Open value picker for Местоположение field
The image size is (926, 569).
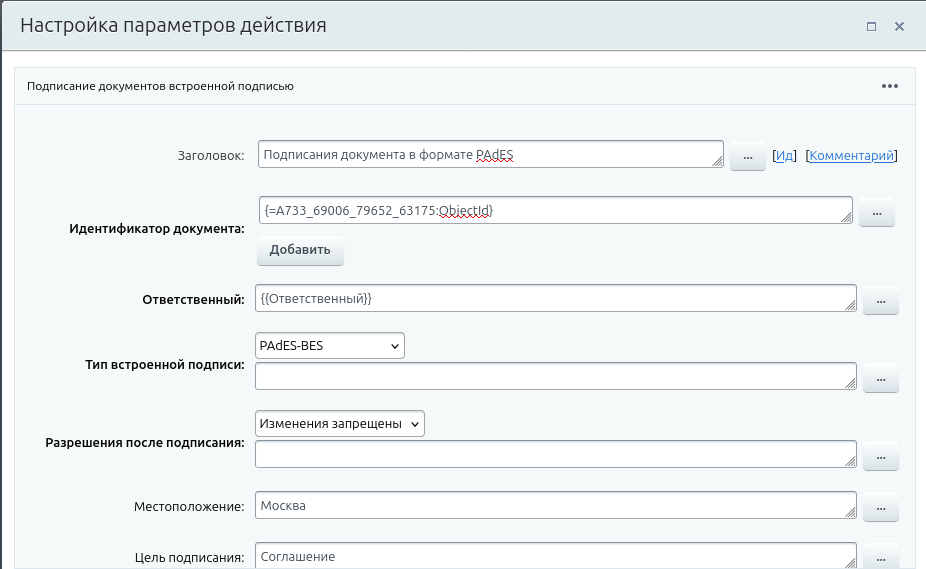(x=880, y=507)
